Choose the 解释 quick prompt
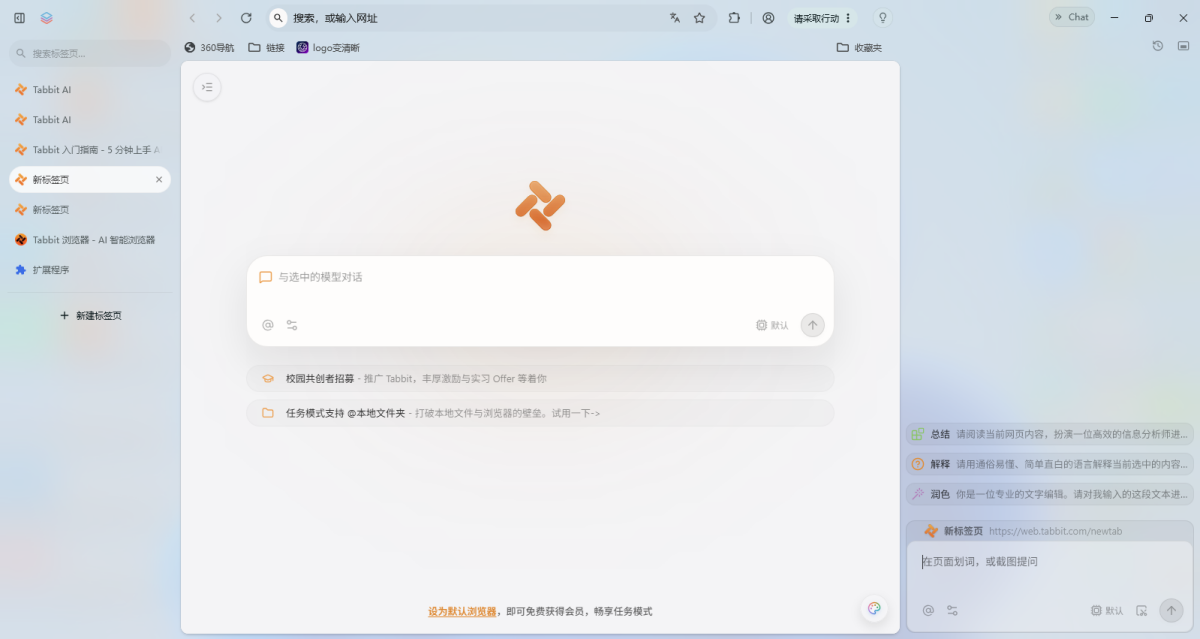This screenshot has width=1200, height=639. 1050,464
